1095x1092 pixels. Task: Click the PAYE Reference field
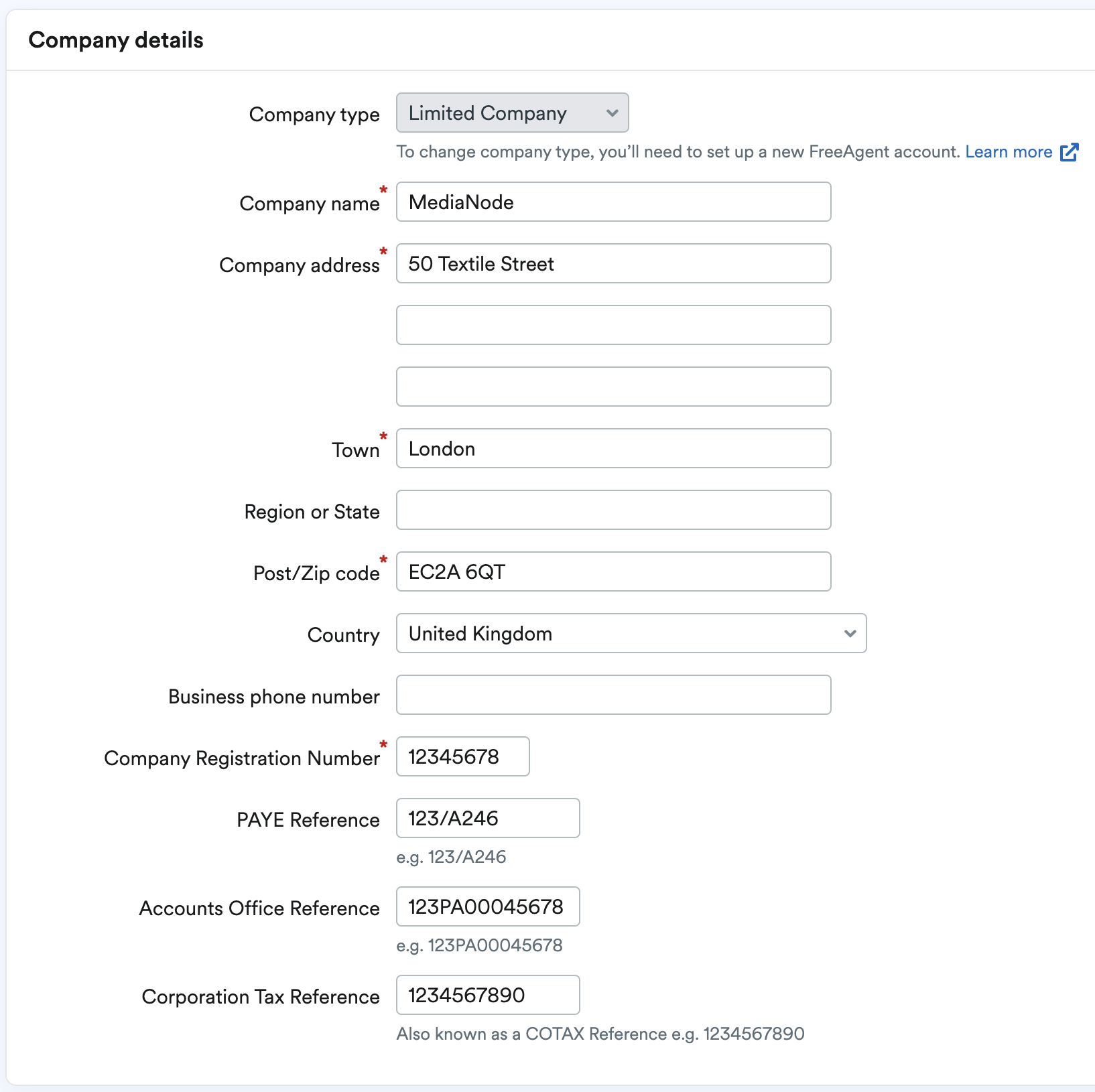point(488,818)
